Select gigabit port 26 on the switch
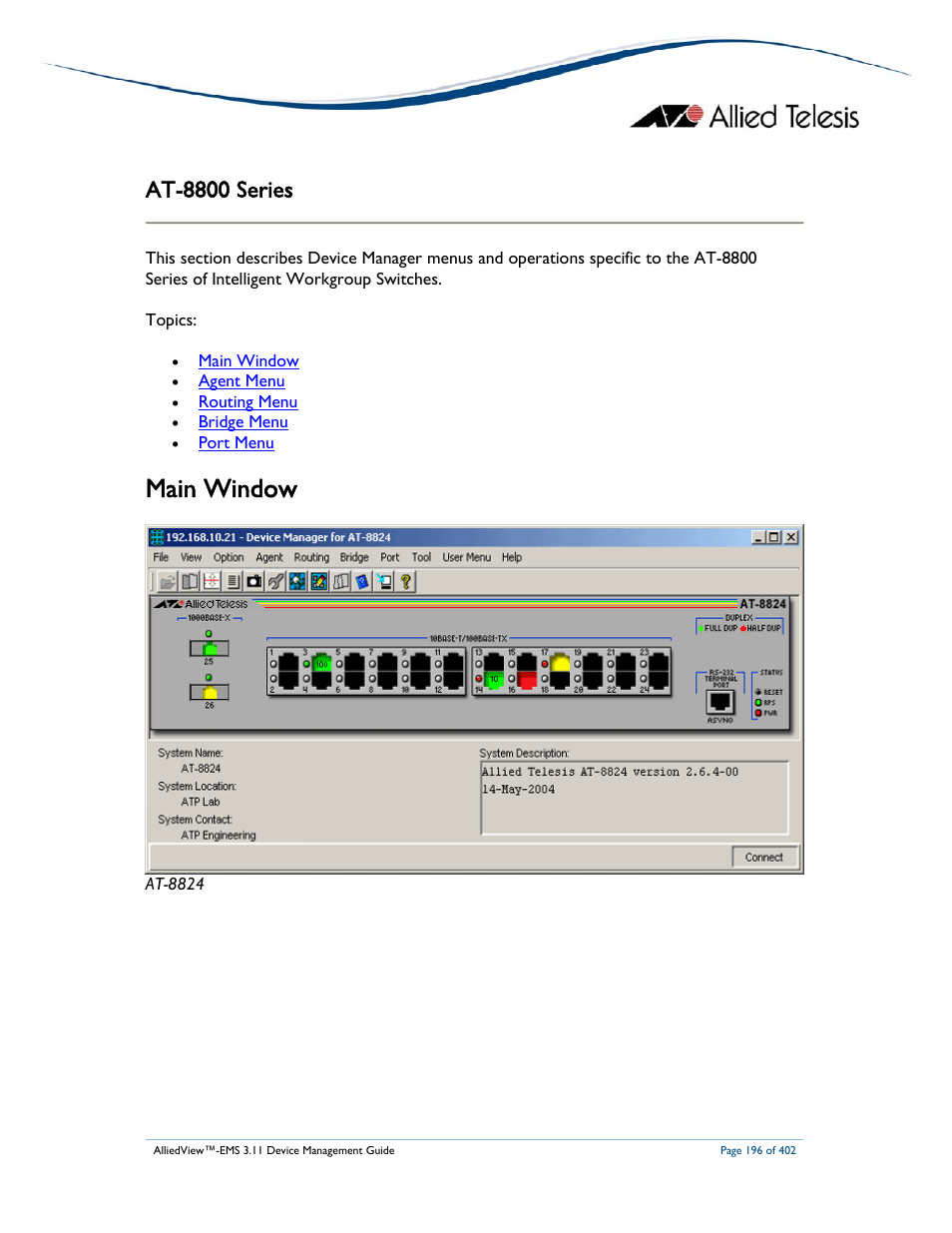952x1233 pixels. (x=210, y=692)
